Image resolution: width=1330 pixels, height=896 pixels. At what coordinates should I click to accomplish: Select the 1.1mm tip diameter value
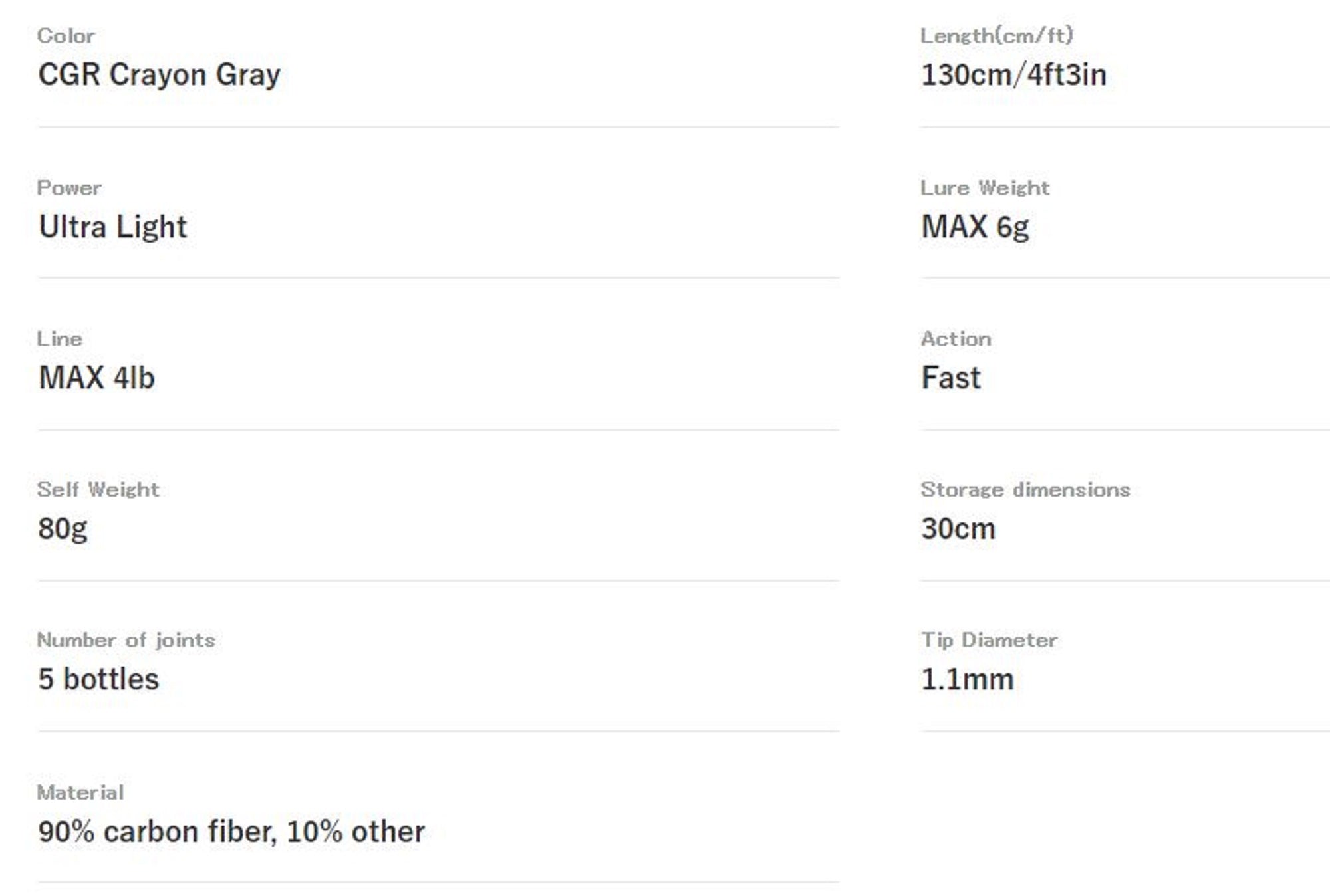point(968,679)
